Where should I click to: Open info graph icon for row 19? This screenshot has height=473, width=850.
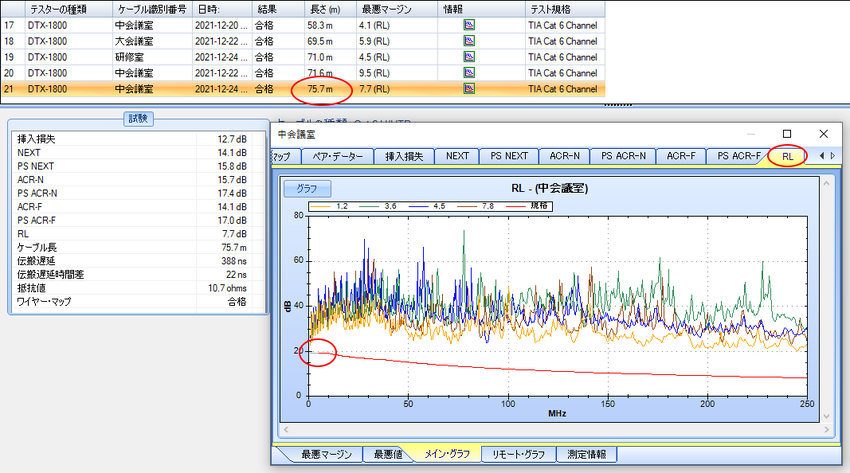click(469, 57)
